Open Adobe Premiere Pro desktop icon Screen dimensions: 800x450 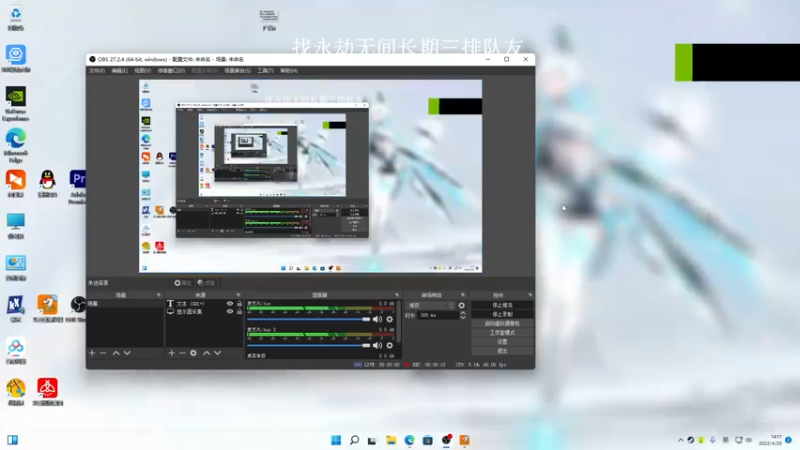click(x=78, y=187)
